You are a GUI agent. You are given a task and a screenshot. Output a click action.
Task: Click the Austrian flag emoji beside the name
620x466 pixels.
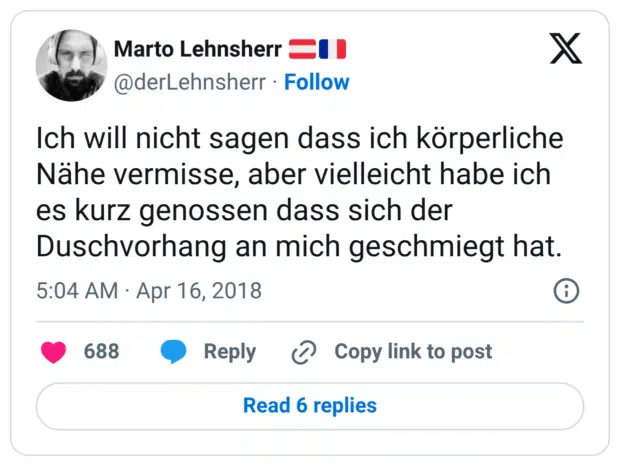tap(302, 49)
